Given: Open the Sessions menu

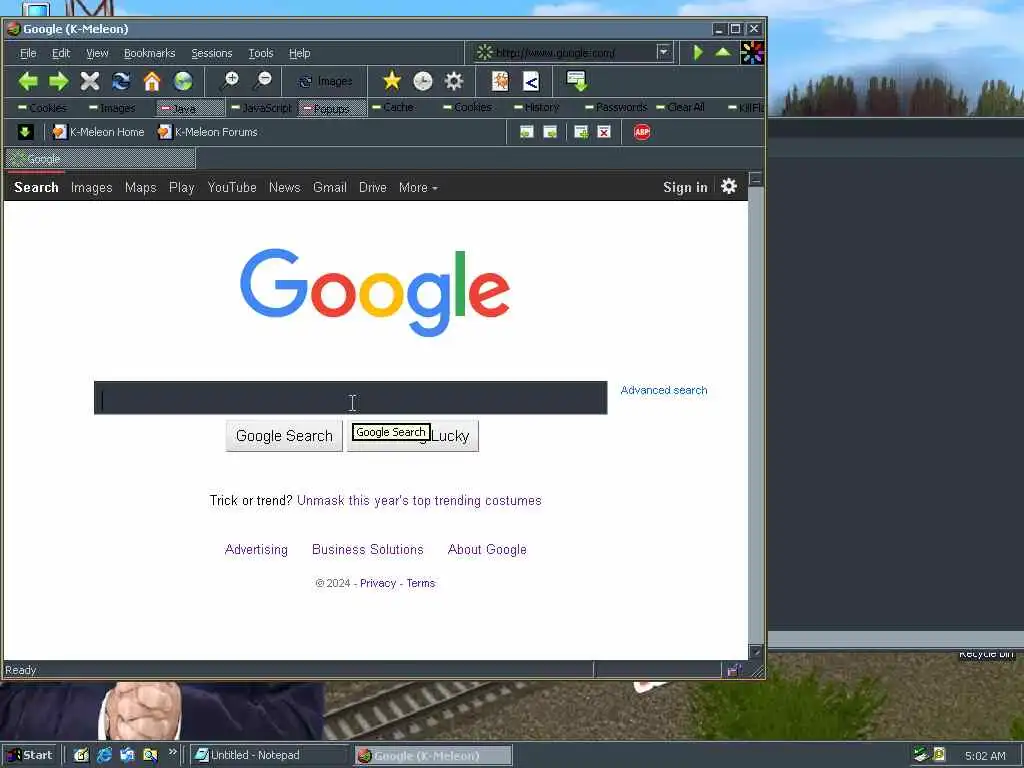Looking at the screenshot, I should point(212,53).
